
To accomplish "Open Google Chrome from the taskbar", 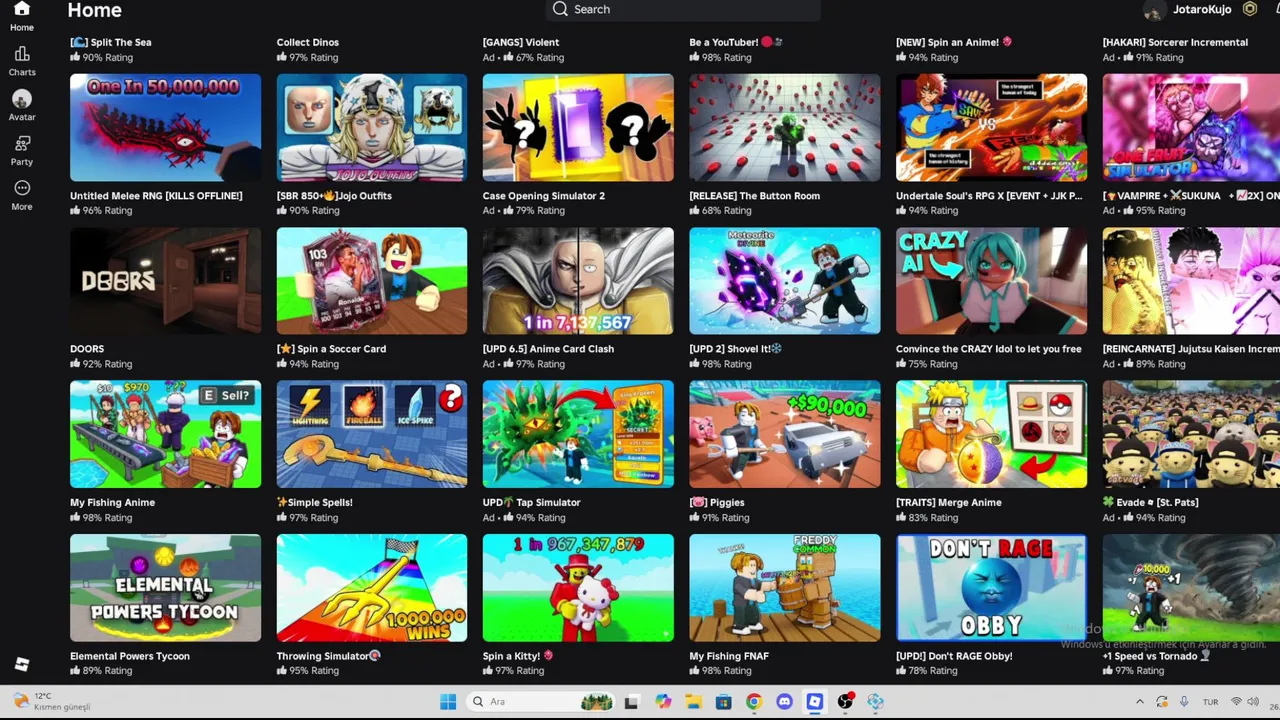I will point(754,702).
